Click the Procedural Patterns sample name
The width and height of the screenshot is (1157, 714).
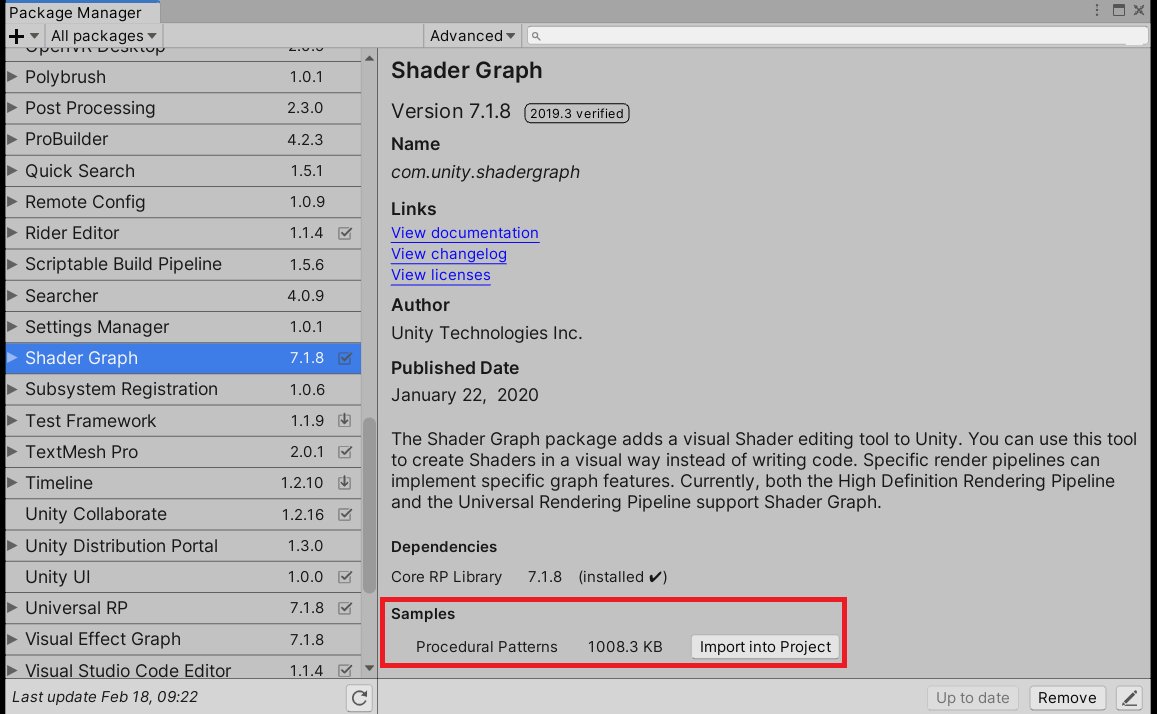click(x=486, y=647)
